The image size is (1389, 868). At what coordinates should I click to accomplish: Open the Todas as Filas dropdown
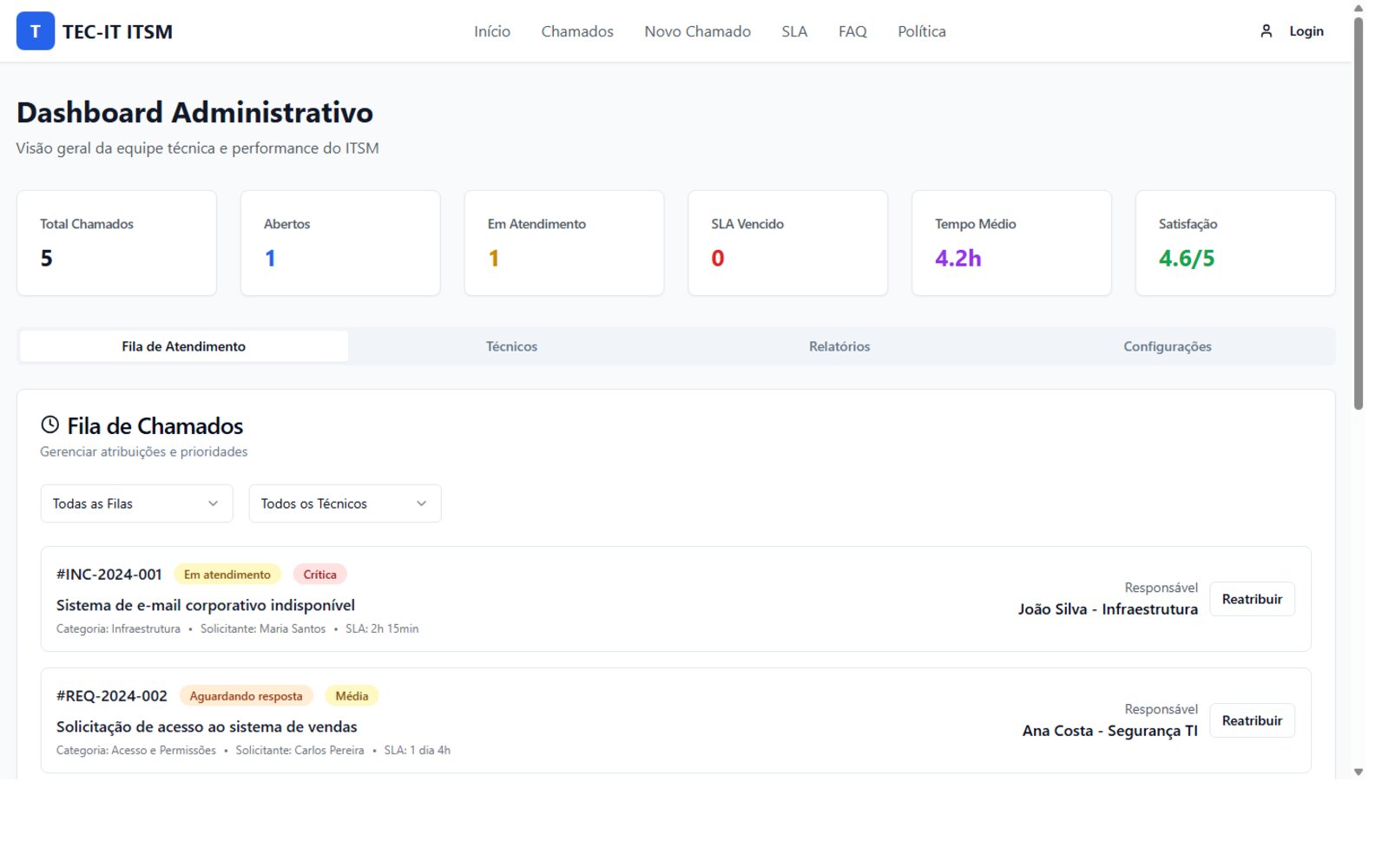click(136, 503)
